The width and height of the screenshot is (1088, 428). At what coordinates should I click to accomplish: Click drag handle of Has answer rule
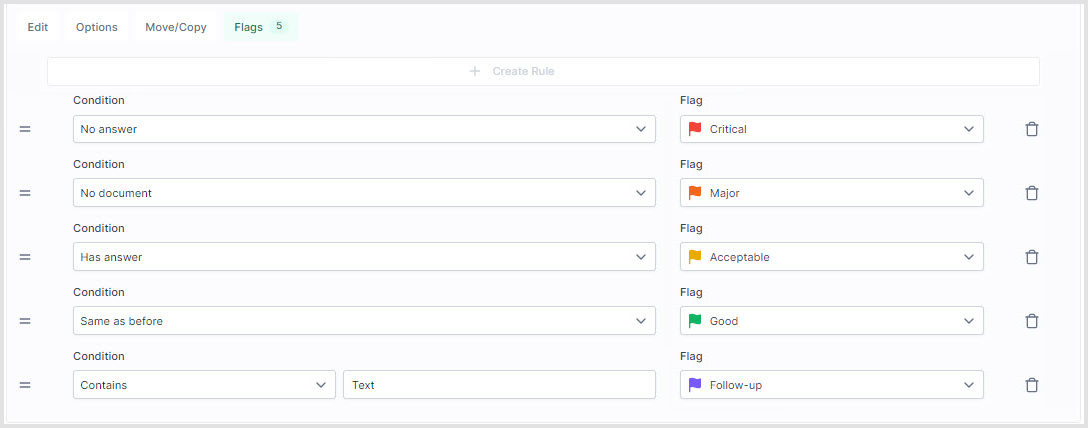pos(25,257)
